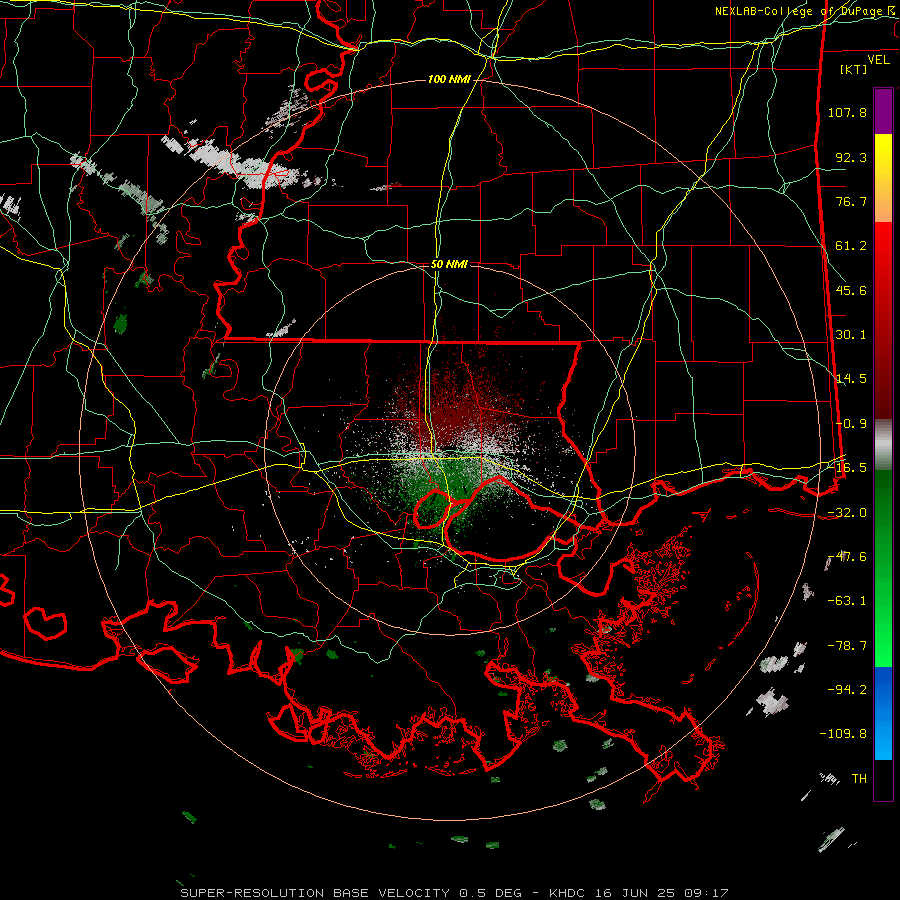Click the 45.6 scale value

click(x=851, y=290)
